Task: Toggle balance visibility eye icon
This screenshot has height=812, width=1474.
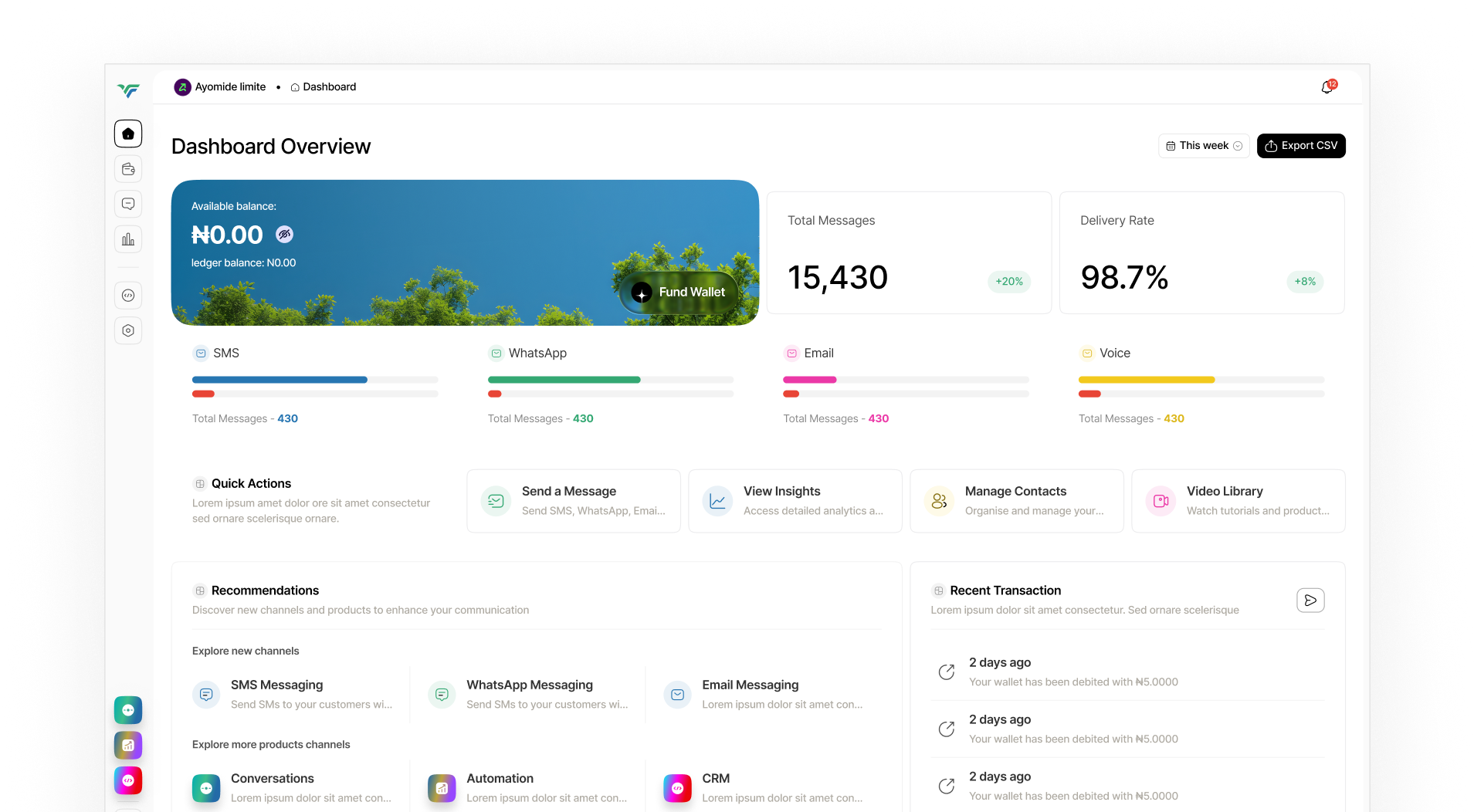Action: 284,234
